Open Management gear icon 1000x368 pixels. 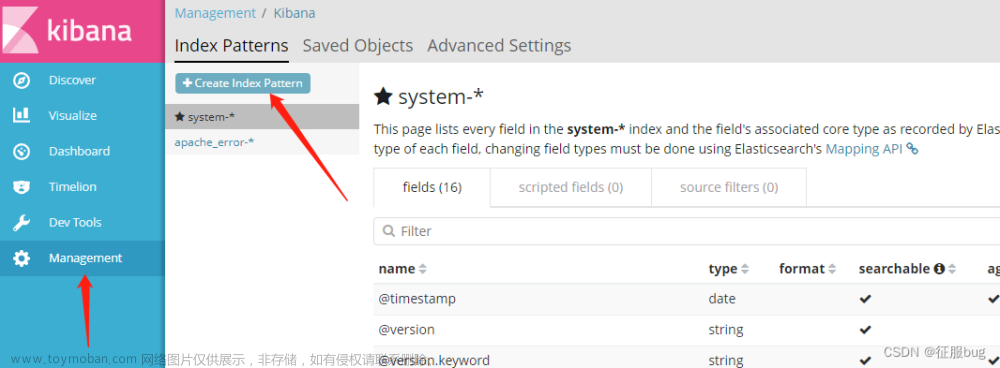pyautogui.click(x=22, y=258)
